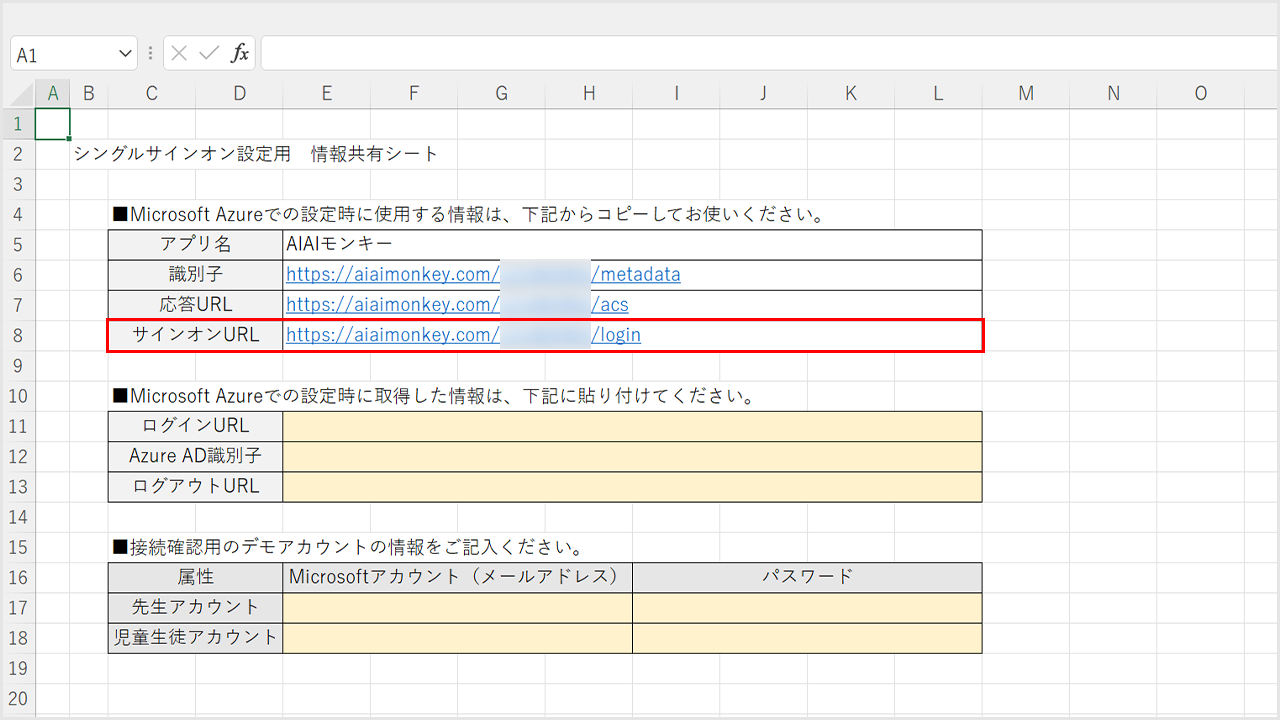Expand the Name Box dropdown arrow

[126, 54]
